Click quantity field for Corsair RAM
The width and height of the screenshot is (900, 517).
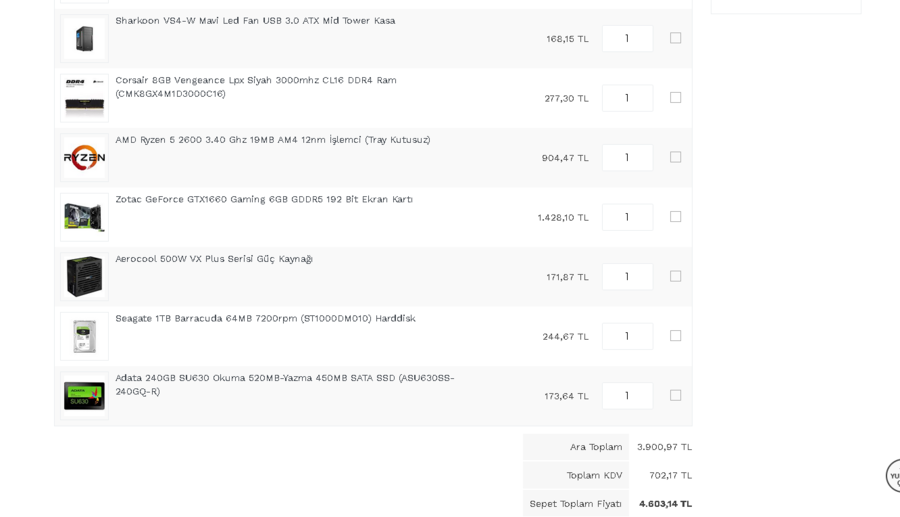coord(627,98)
